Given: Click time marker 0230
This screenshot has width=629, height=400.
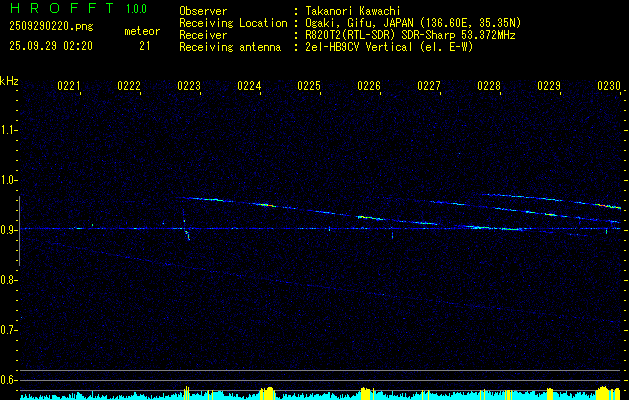Looking at the screenshot, I should coord(609,86).
